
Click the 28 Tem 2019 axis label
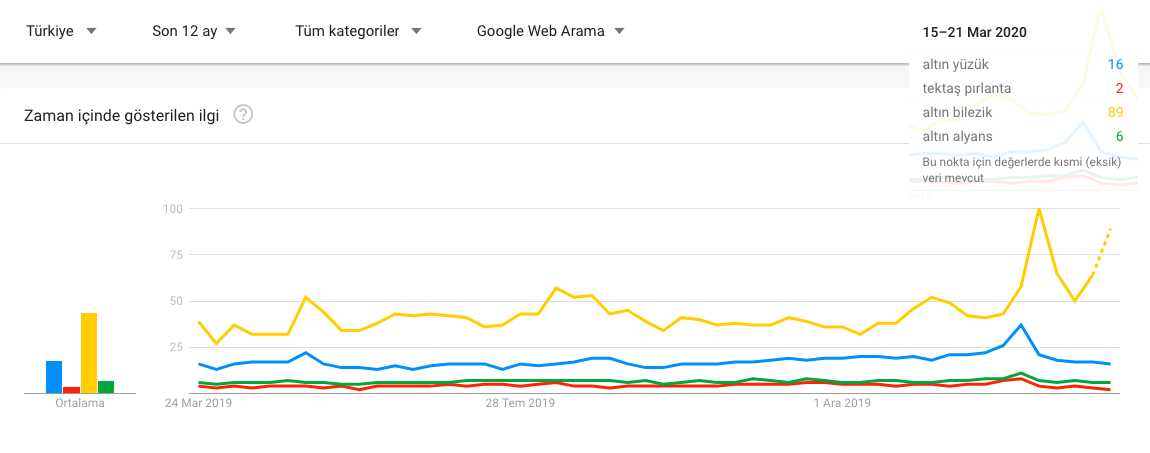coord(521,403)
